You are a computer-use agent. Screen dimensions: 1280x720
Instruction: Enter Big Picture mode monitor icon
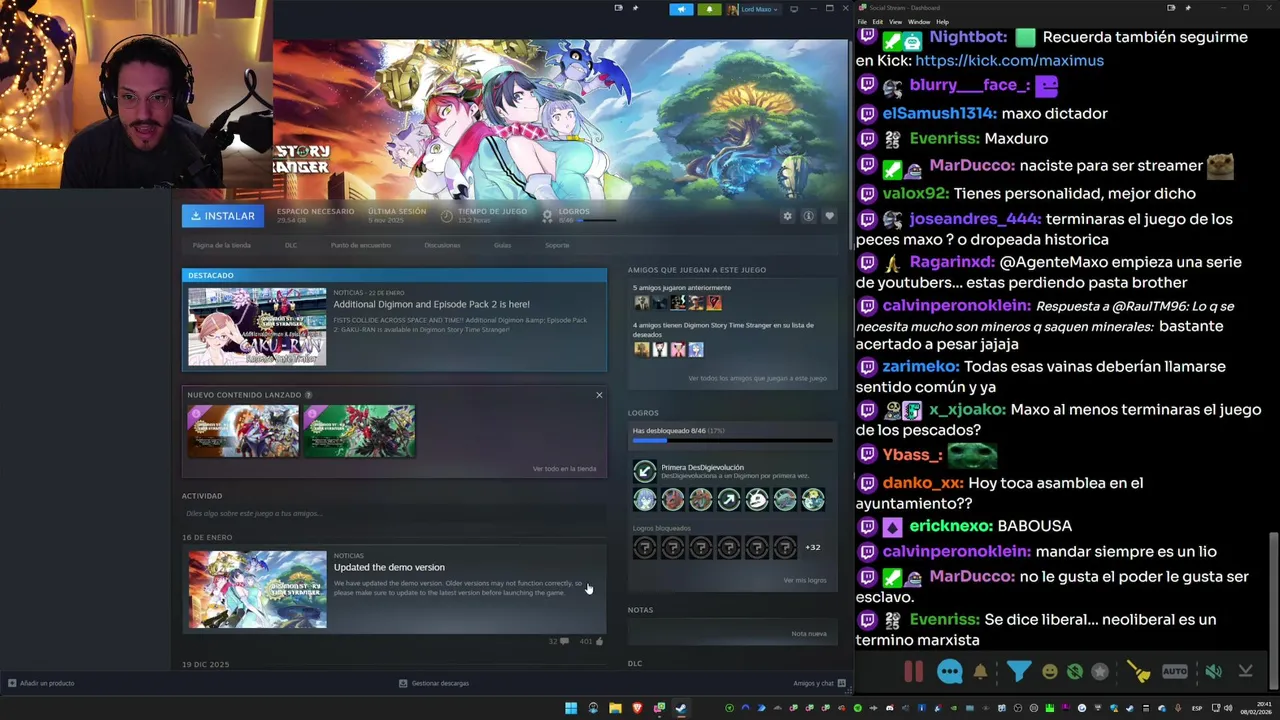[x=794, y=9]
